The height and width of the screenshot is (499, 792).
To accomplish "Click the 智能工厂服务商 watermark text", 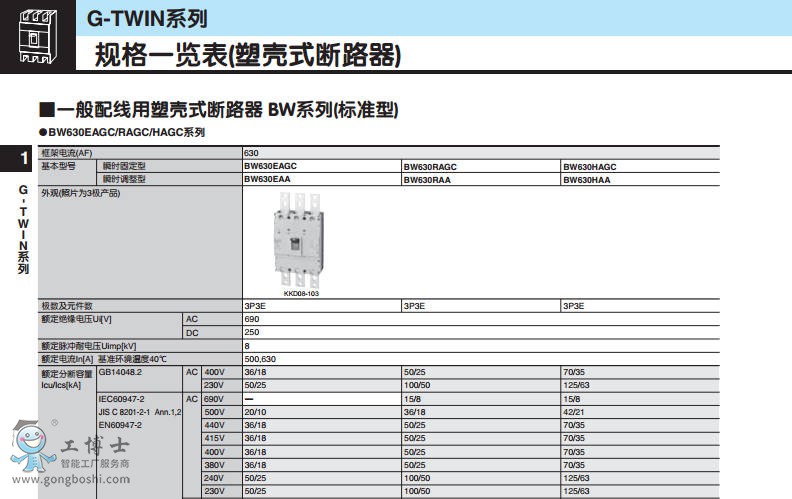I will coord(95,463).
